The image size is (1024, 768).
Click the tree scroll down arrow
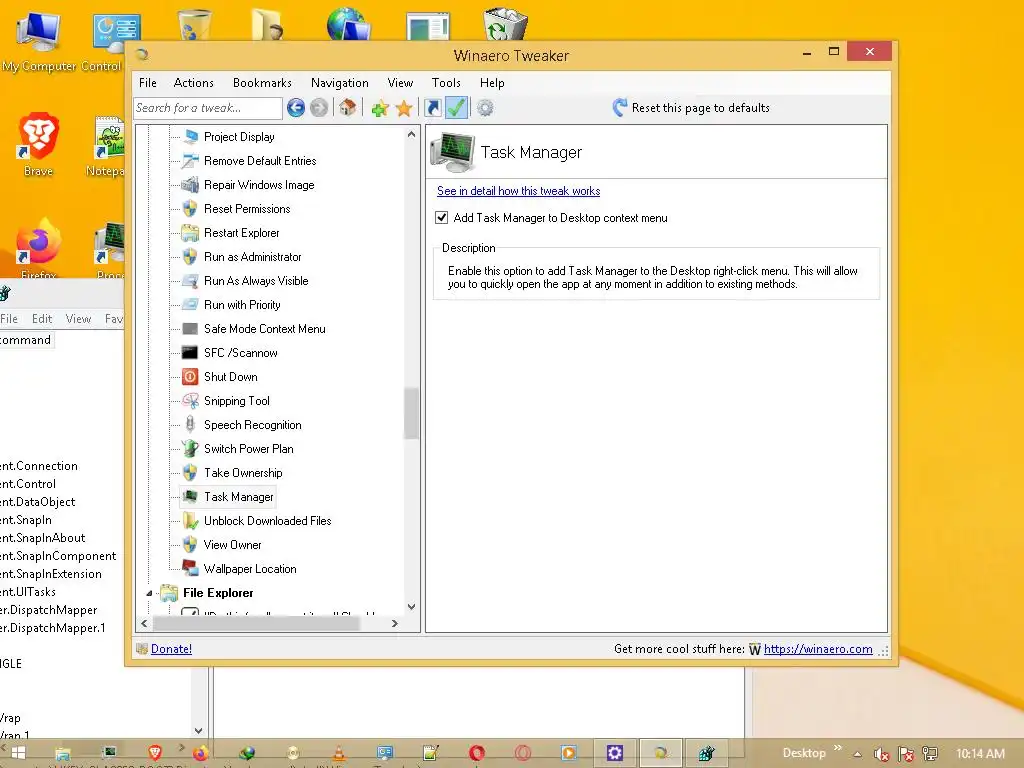[411, 607]
